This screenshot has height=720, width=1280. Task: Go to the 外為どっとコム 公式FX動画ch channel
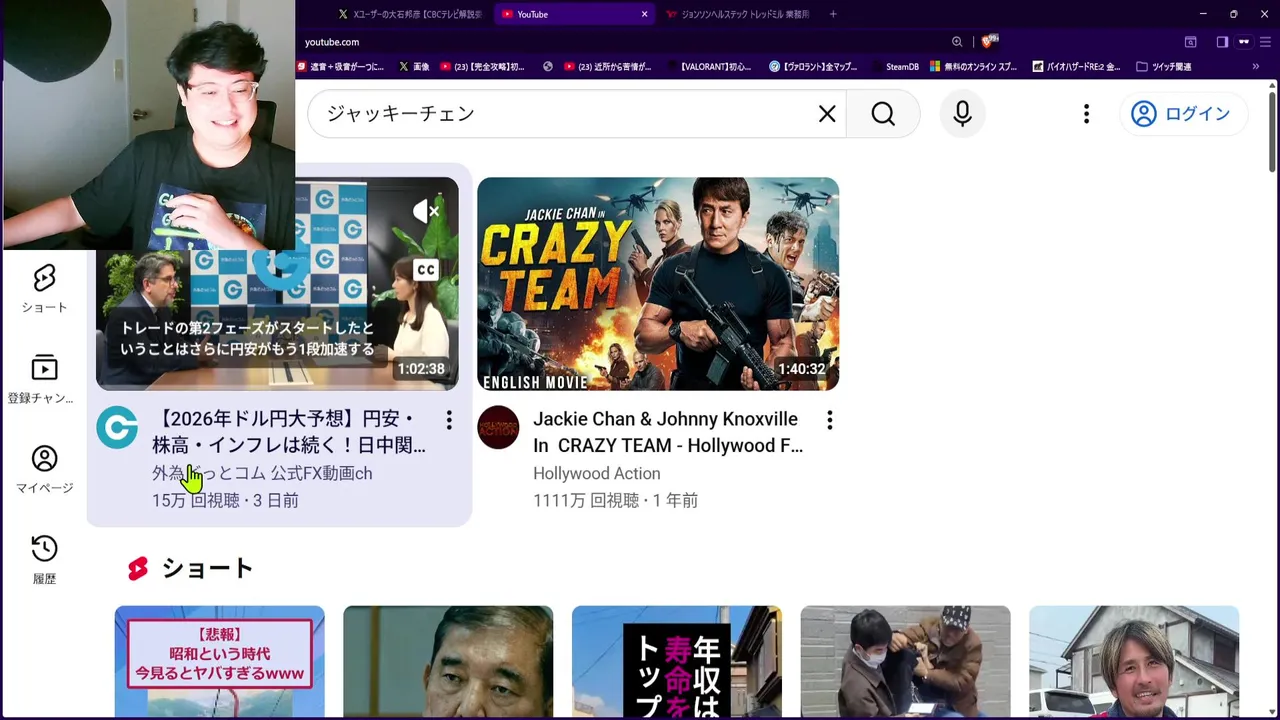pyautogui.click(x=262, y=474)
